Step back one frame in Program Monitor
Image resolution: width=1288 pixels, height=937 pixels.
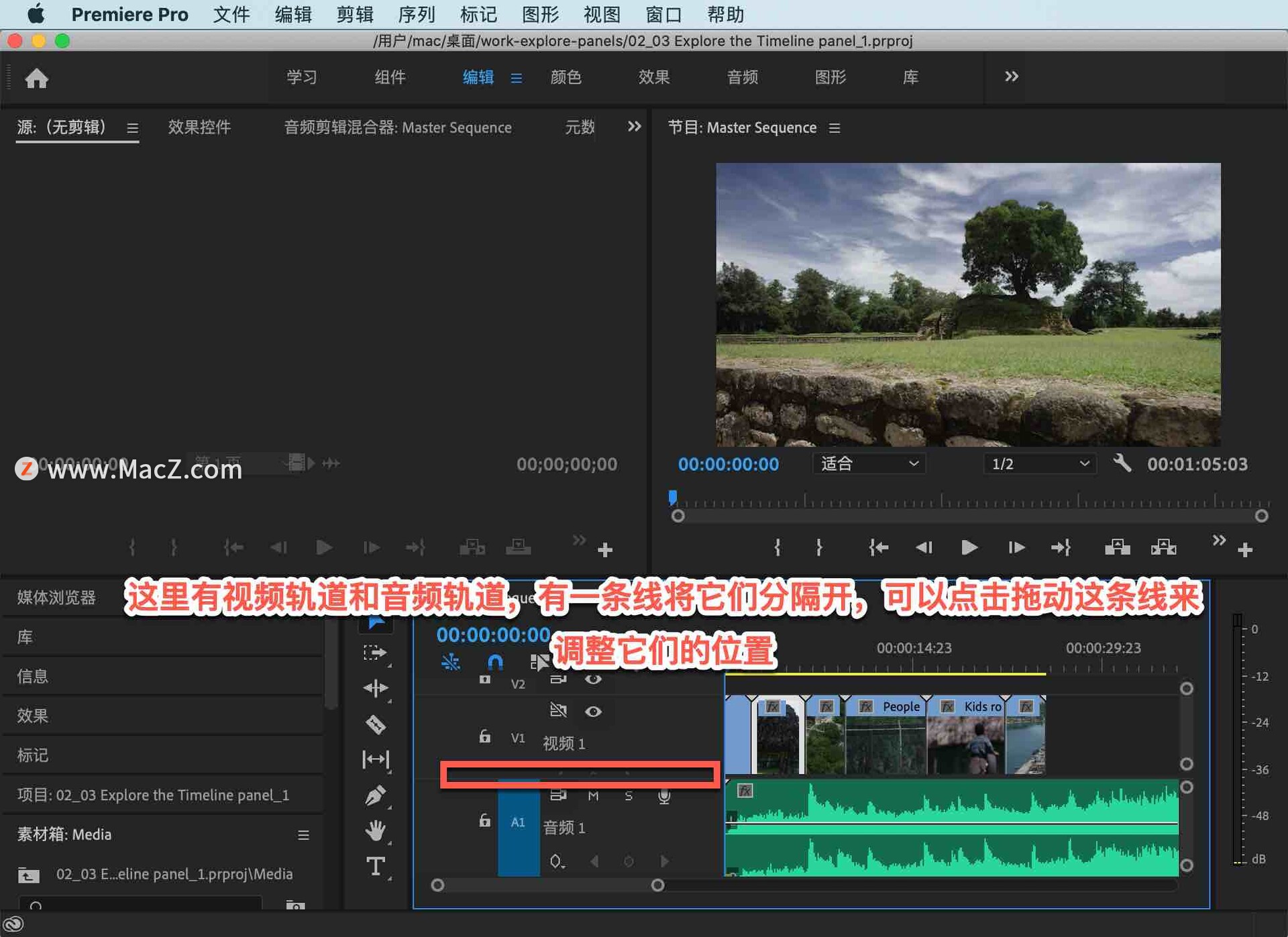point(924,548)
